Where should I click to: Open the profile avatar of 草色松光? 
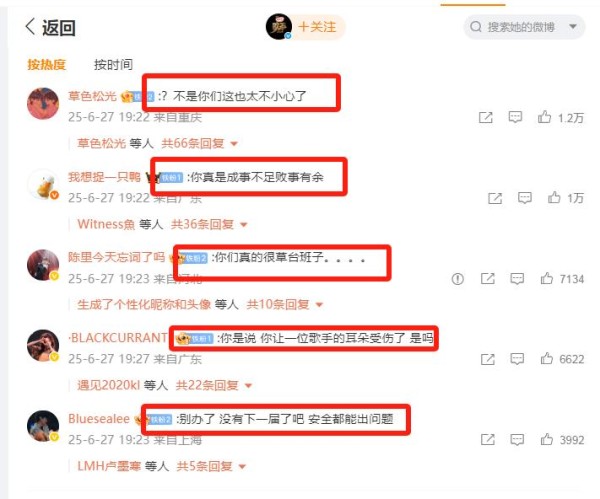click(43, 103)
